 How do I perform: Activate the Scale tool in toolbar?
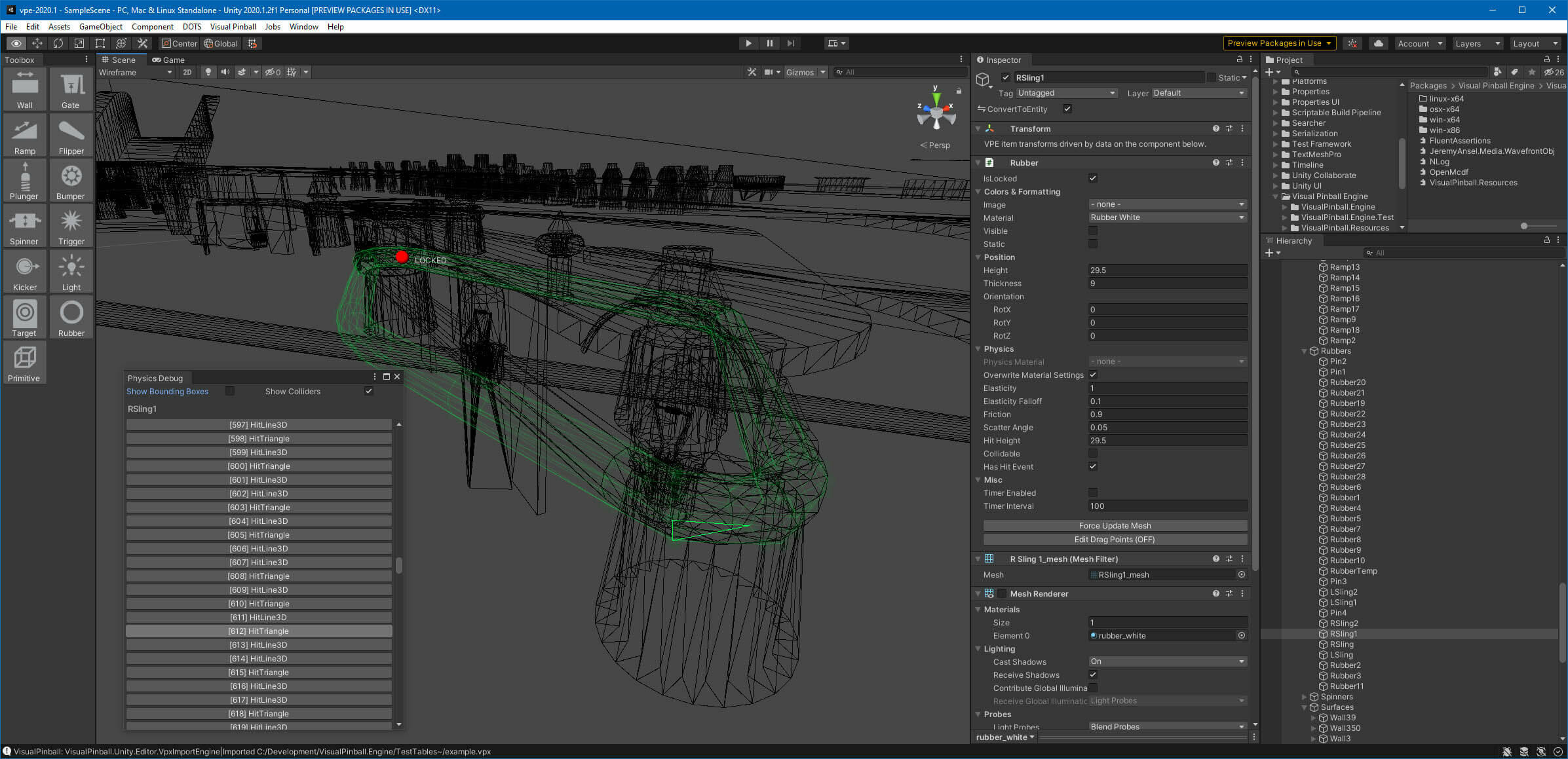point(79,43)
